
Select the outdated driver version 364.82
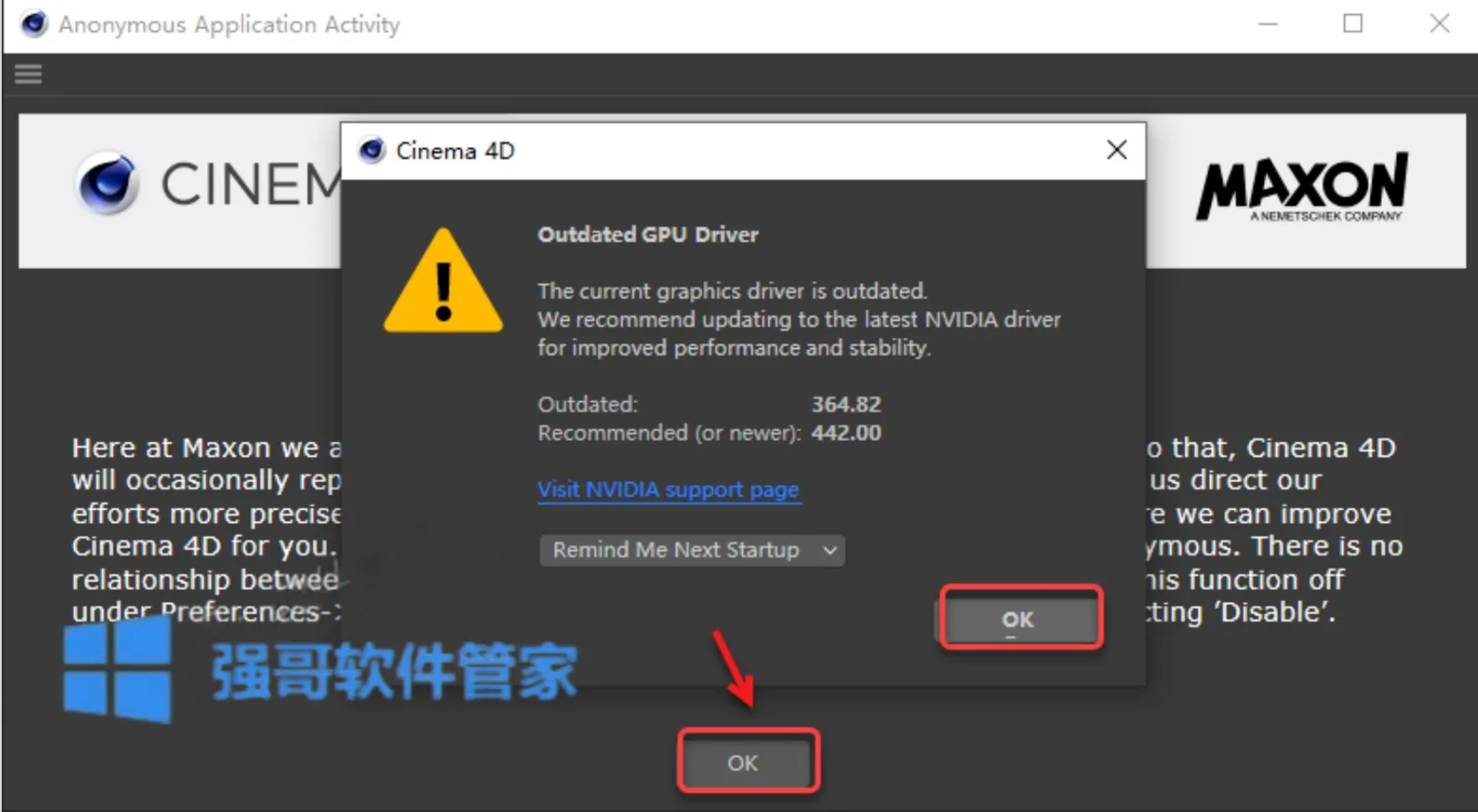point(846,405)
